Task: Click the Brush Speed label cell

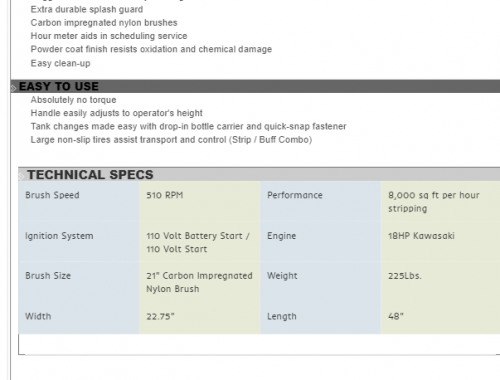Action: click(x=79, y=202)
